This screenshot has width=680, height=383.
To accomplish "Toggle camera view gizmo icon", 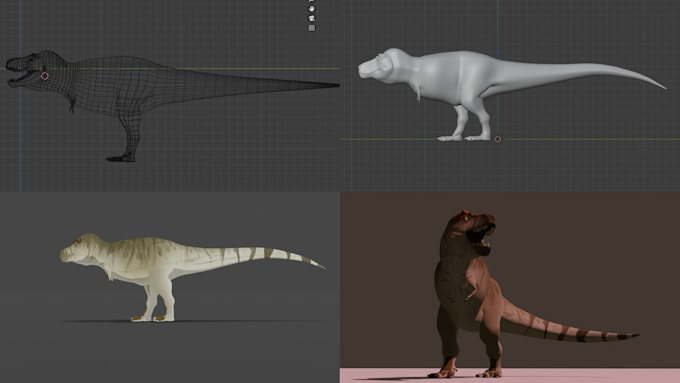I will [311, 18].
